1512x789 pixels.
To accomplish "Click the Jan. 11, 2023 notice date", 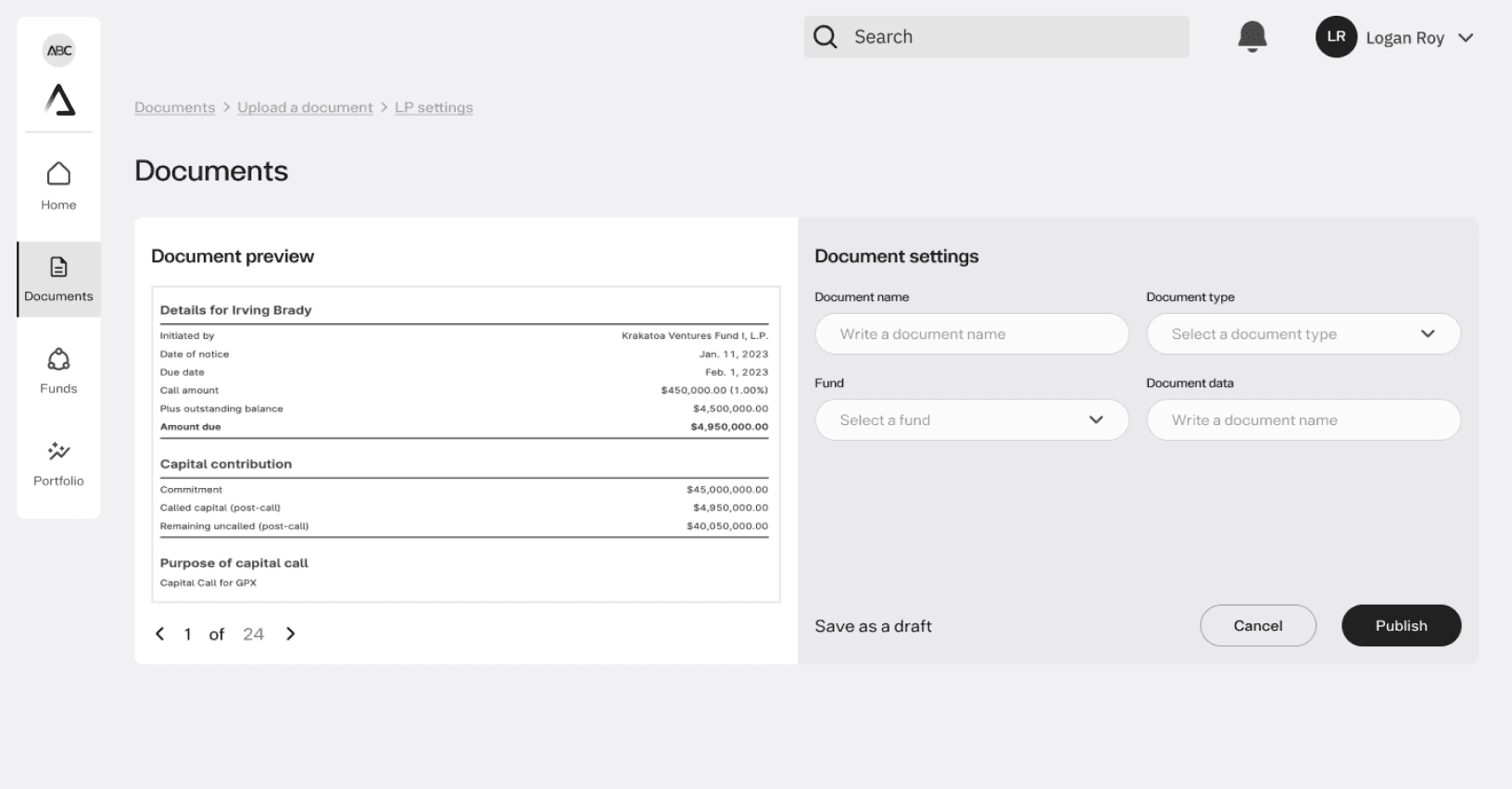I will [734, 354].
